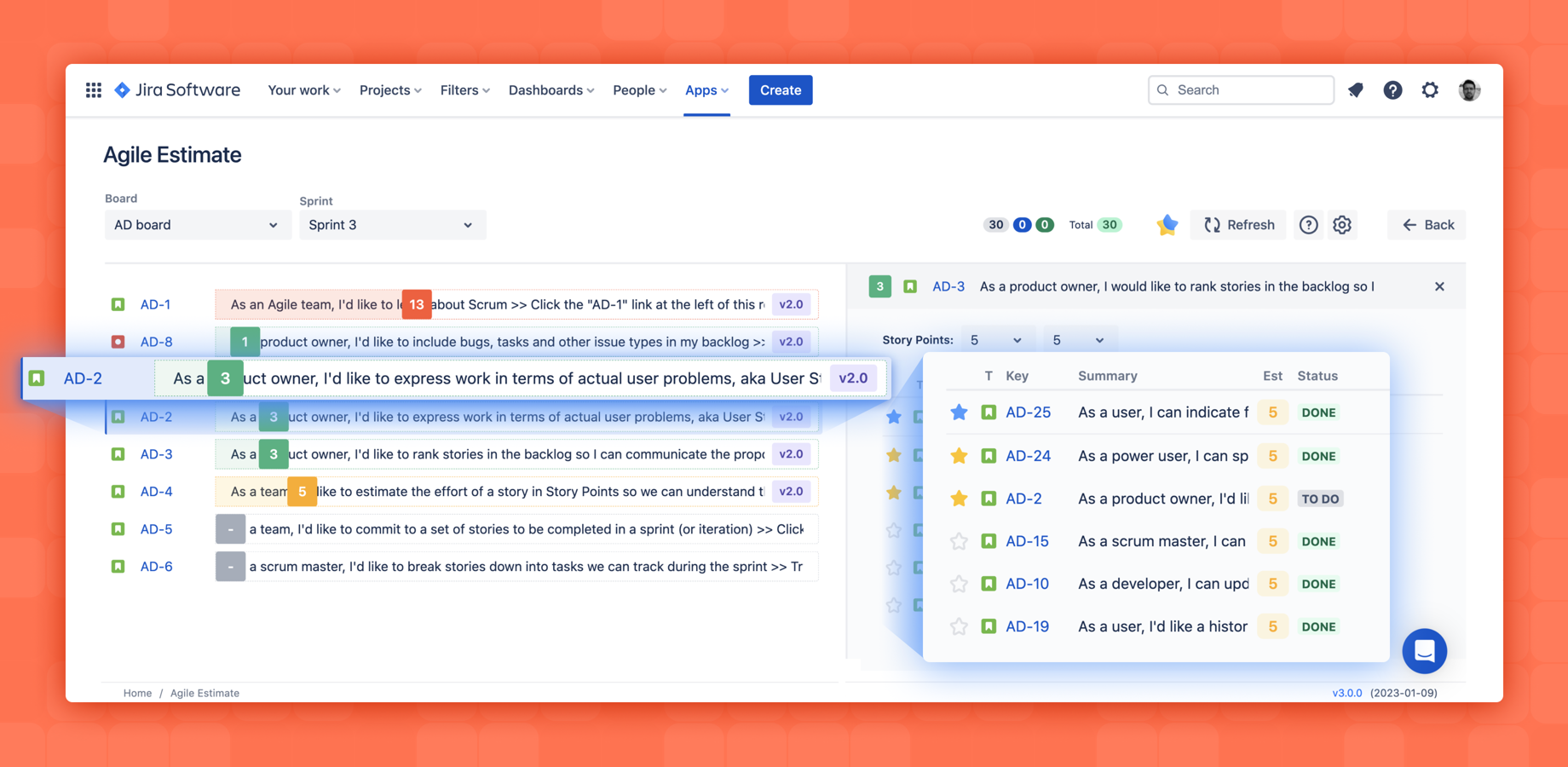Viewport: 1568px width, 767px height.
Task: Open the first Story Points dropdown
Action: click(x=996, y=340)
